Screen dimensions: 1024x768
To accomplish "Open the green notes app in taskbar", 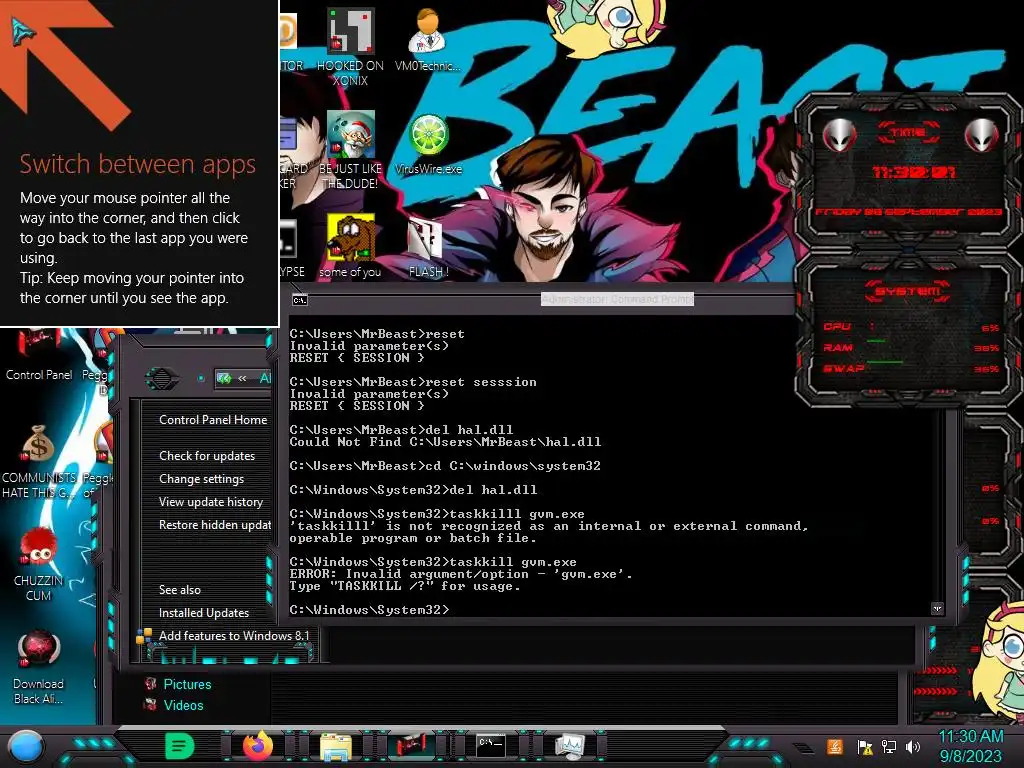I will tap(180, 746).
